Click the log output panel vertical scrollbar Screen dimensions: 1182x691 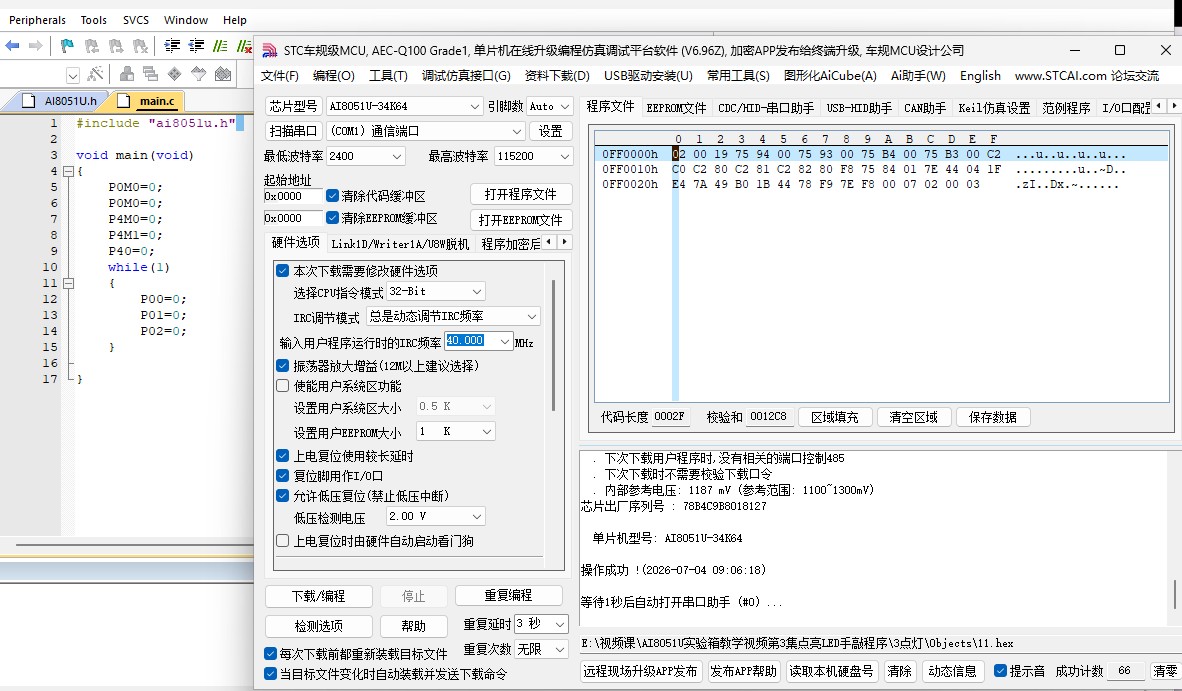tap(1175, 594)
